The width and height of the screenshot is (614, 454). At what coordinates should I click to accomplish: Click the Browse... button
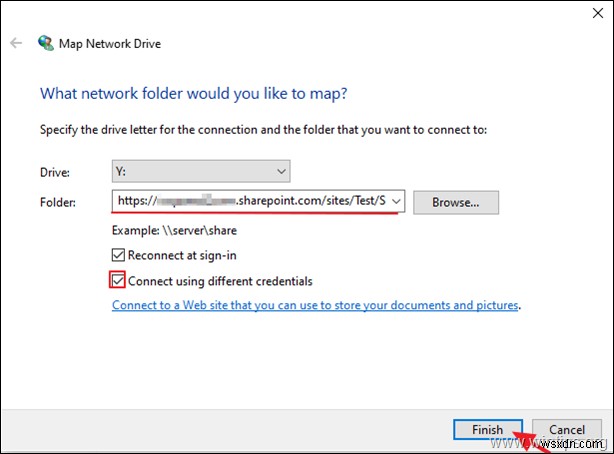point(455,202)
